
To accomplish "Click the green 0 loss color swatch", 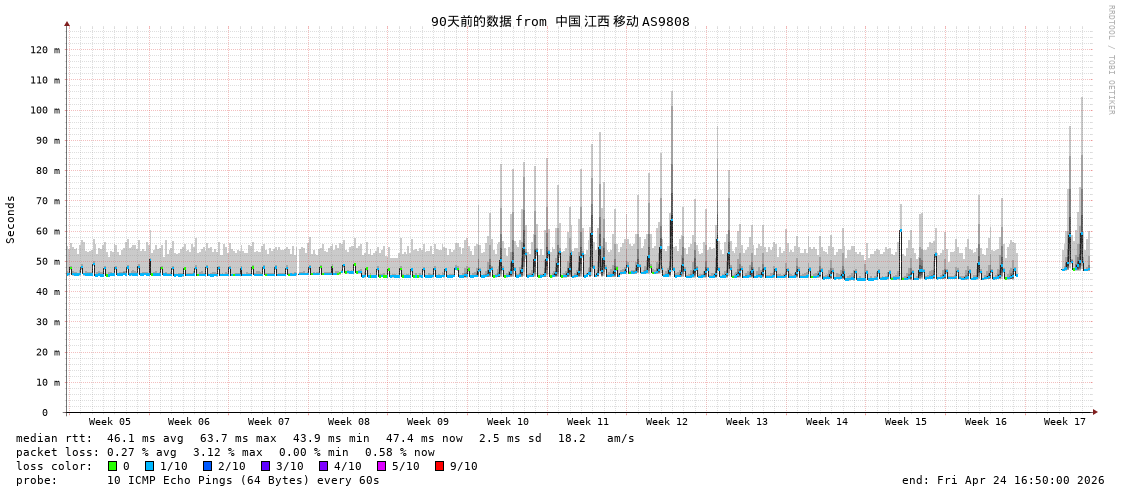I will pyautogui.click(x=113, y=466).
